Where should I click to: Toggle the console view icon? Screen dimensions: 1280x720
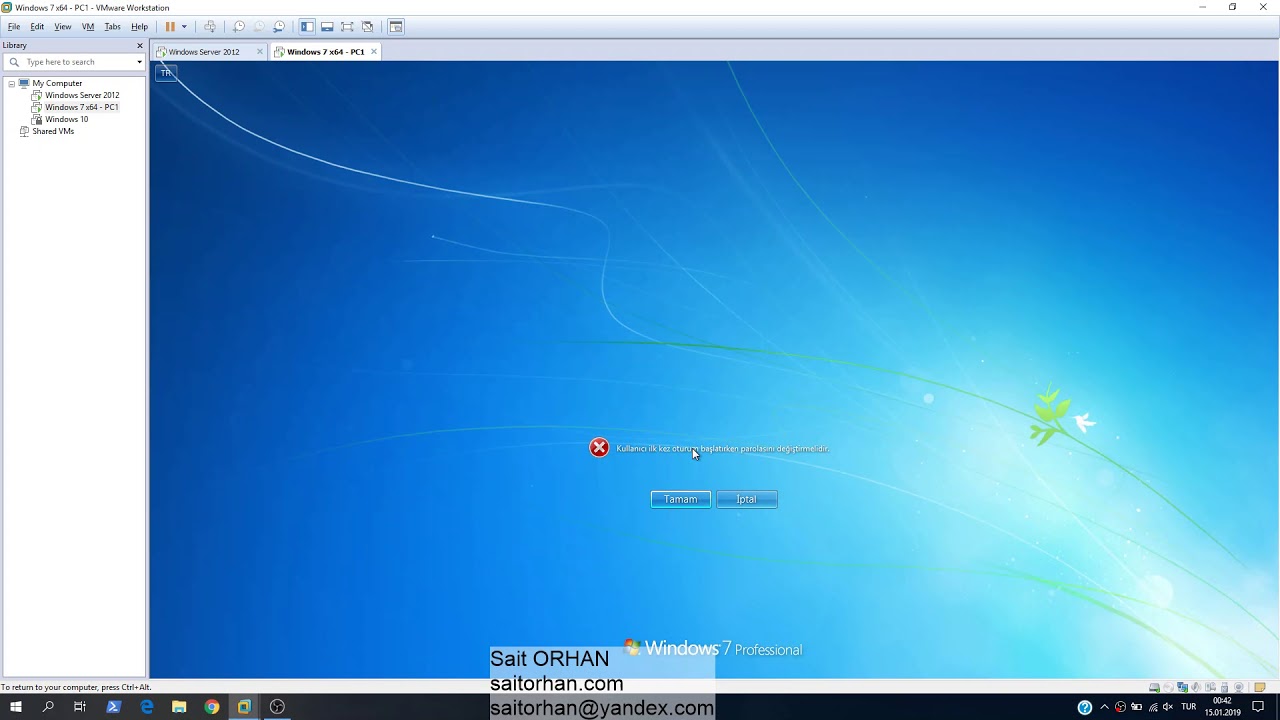point(396,27)
